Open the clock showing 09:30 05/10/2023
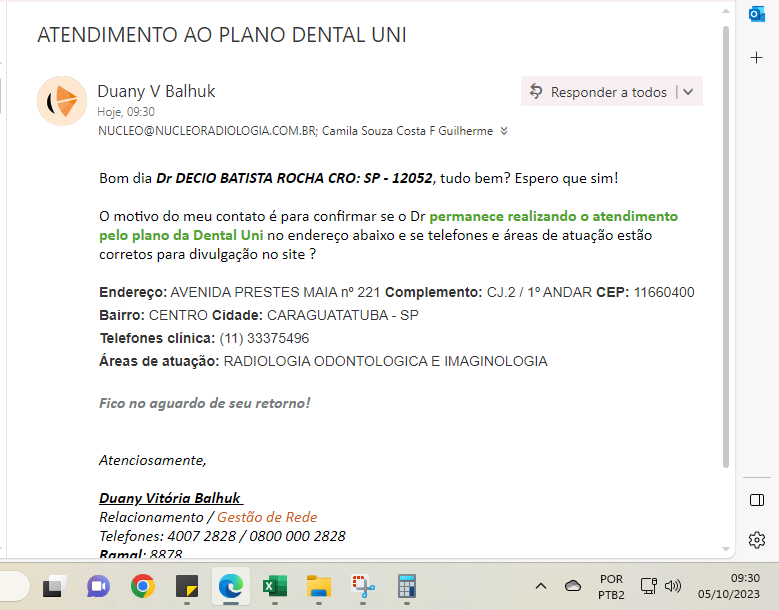This screenshot has width=779, height=610. pos(728,586)
